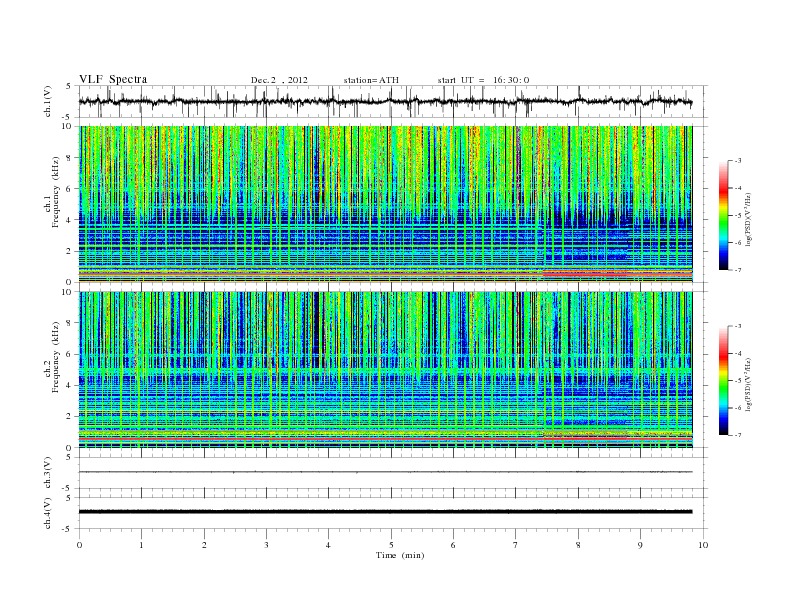Image resolution: width=792 pixels, height=612 pixels.
Task: Click the ch.1 "Frequency (kHz)" axis label
Action: [x=57, y=192]
